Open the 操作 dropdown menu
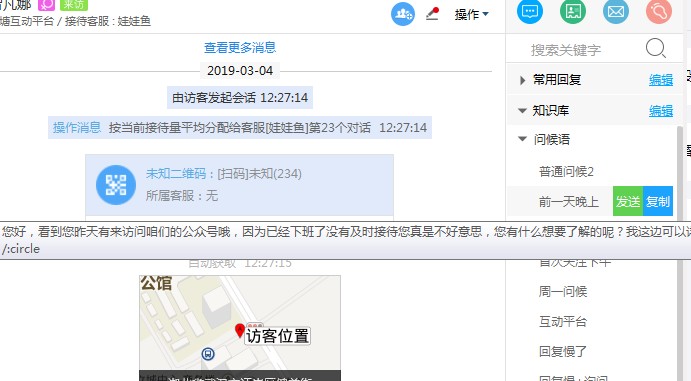This screenshot has width=691, height=381. click(472, 14)
